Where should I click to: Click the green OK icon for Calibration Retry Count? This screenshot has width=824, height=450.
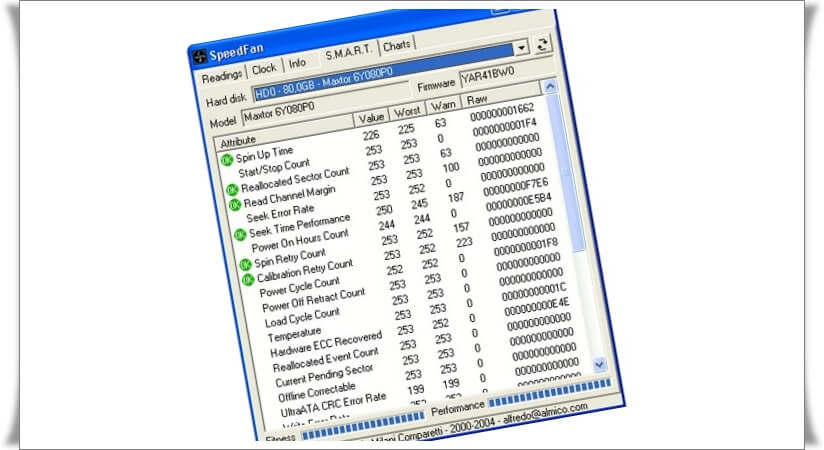(x=248, y=279)
